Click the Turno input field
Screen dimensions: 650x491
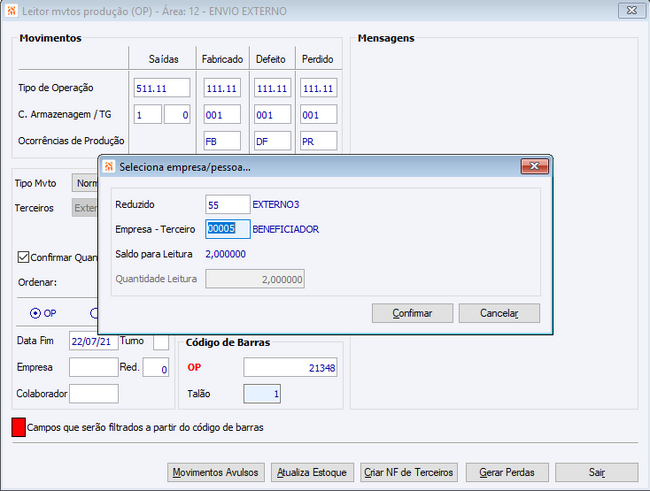pyautogui.click(x=161, y=343)
